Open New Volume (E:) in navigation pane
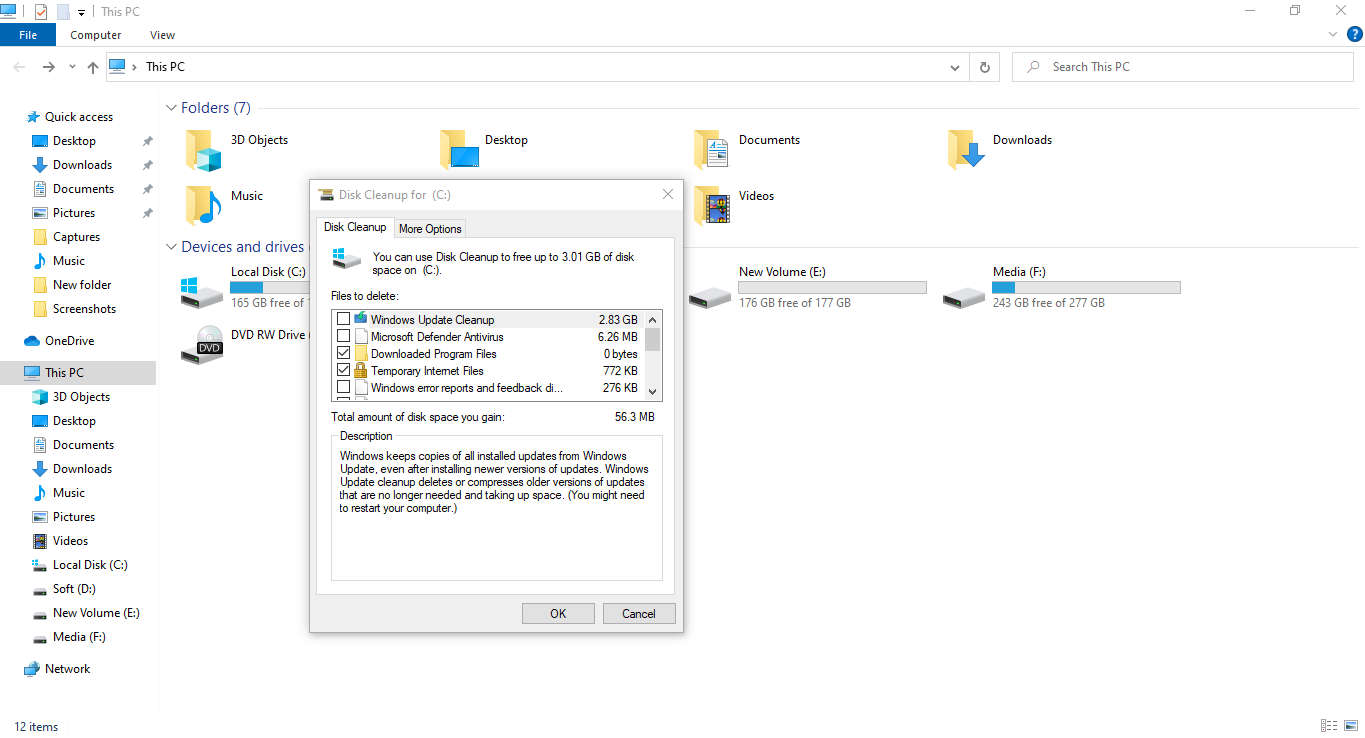 pyautogui.click(x=85, y=613)
